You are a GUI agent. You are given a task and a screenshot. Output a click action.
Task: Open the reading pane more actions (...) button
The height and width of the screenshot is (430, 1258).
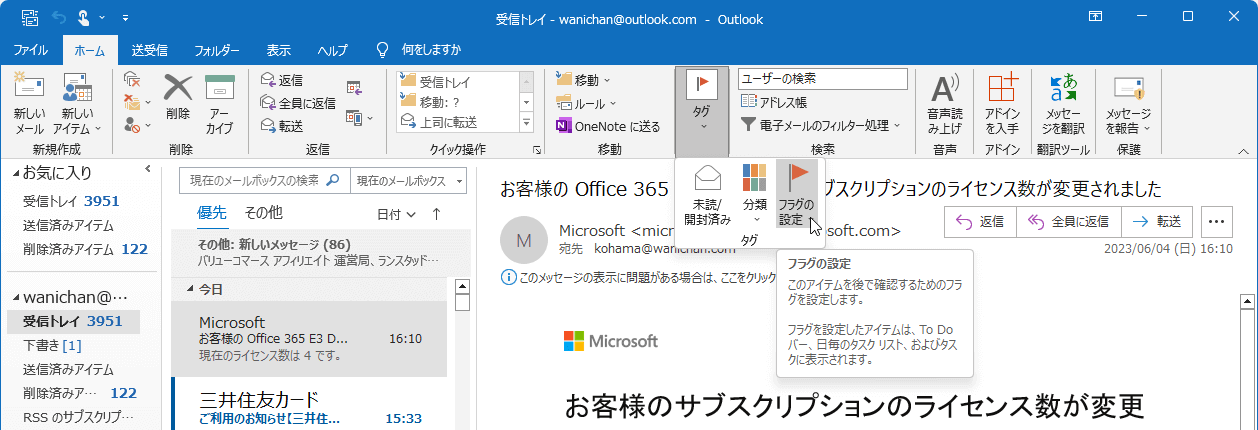click(x=1216, y=221)
